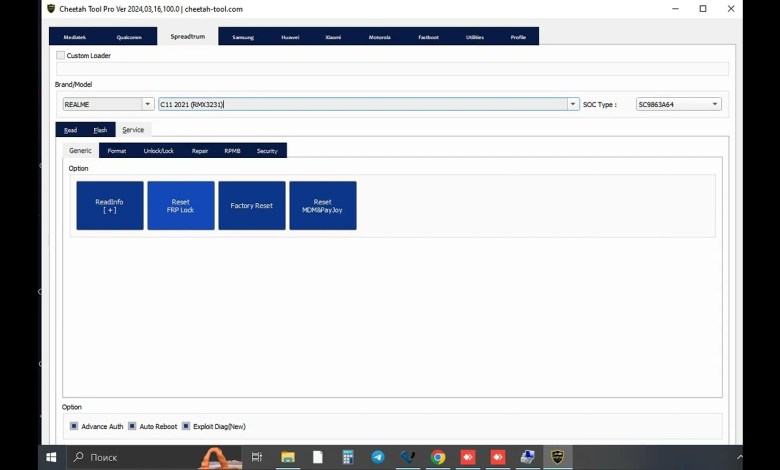Click the model text field C11 2021 (RMX3231)

point(363,104)
